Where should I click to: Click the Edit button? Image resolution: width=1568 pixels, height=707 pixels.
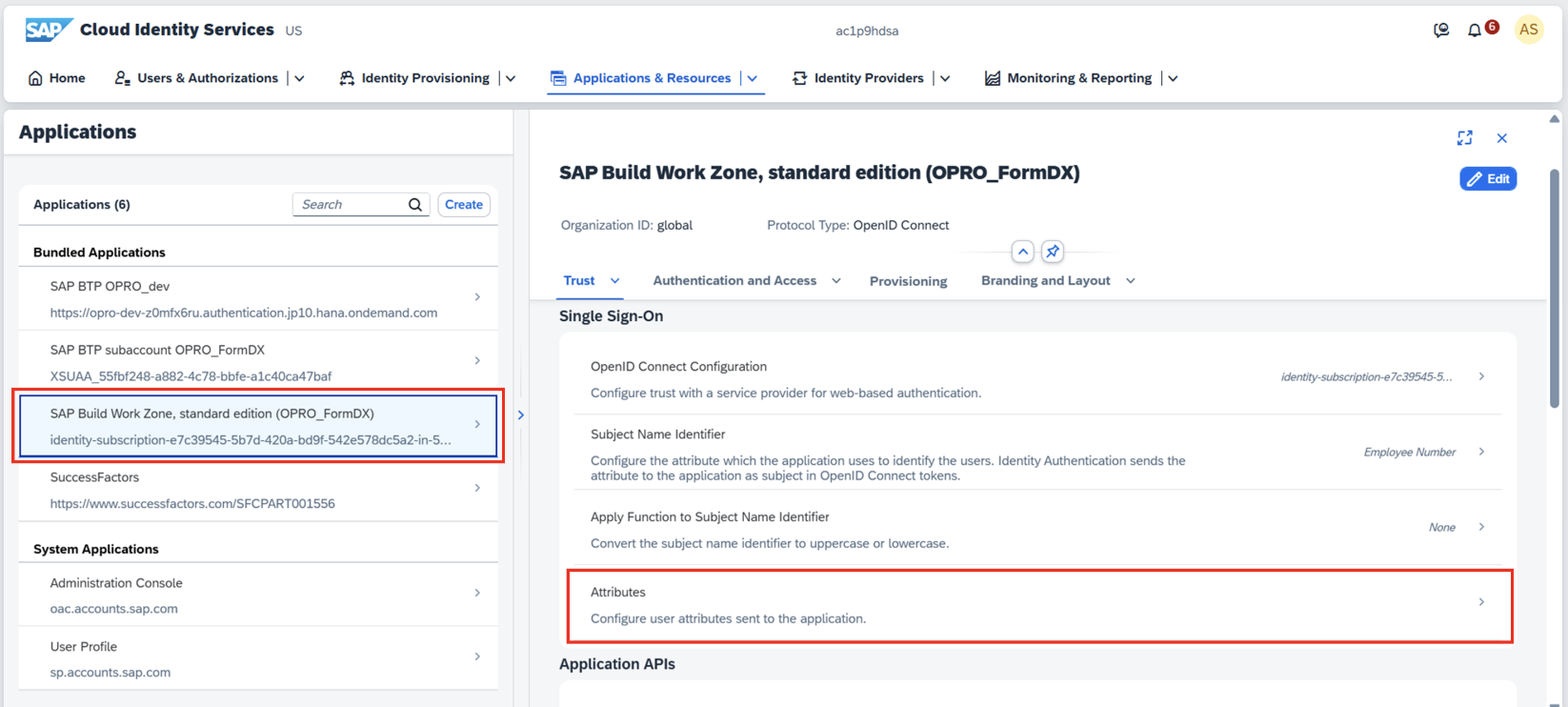(1487, 179)
